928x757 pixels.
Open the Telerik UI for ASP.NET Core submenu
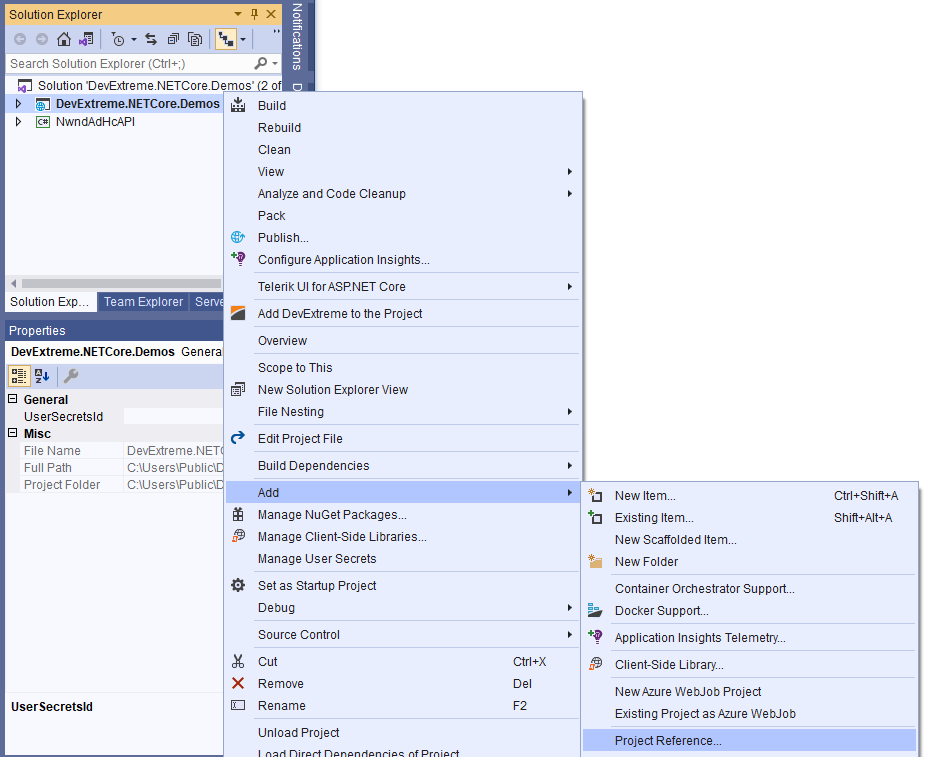[x=402, y=286]
